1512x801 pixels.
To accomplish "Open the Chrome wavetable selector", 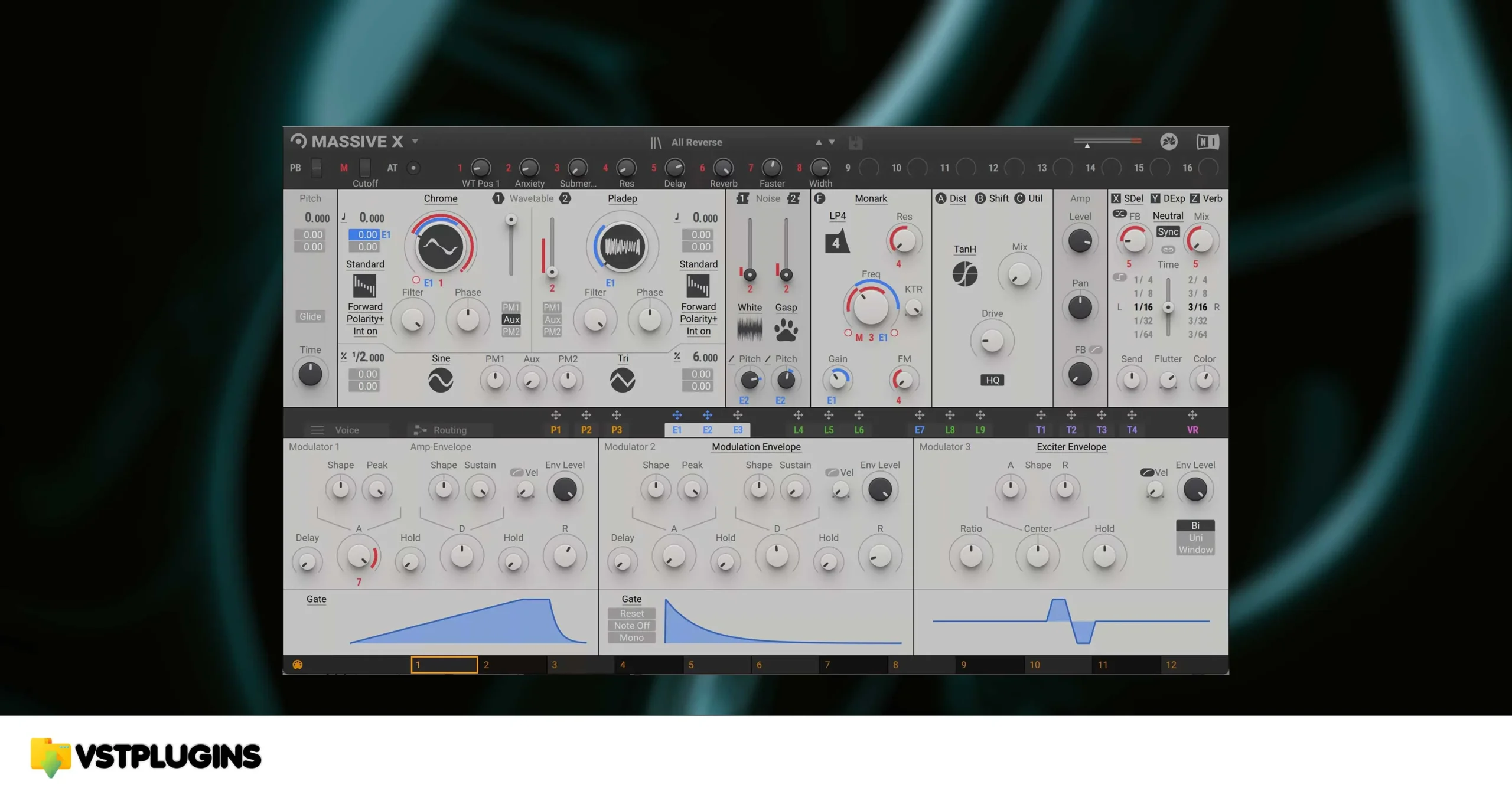I will coord(441,198).
